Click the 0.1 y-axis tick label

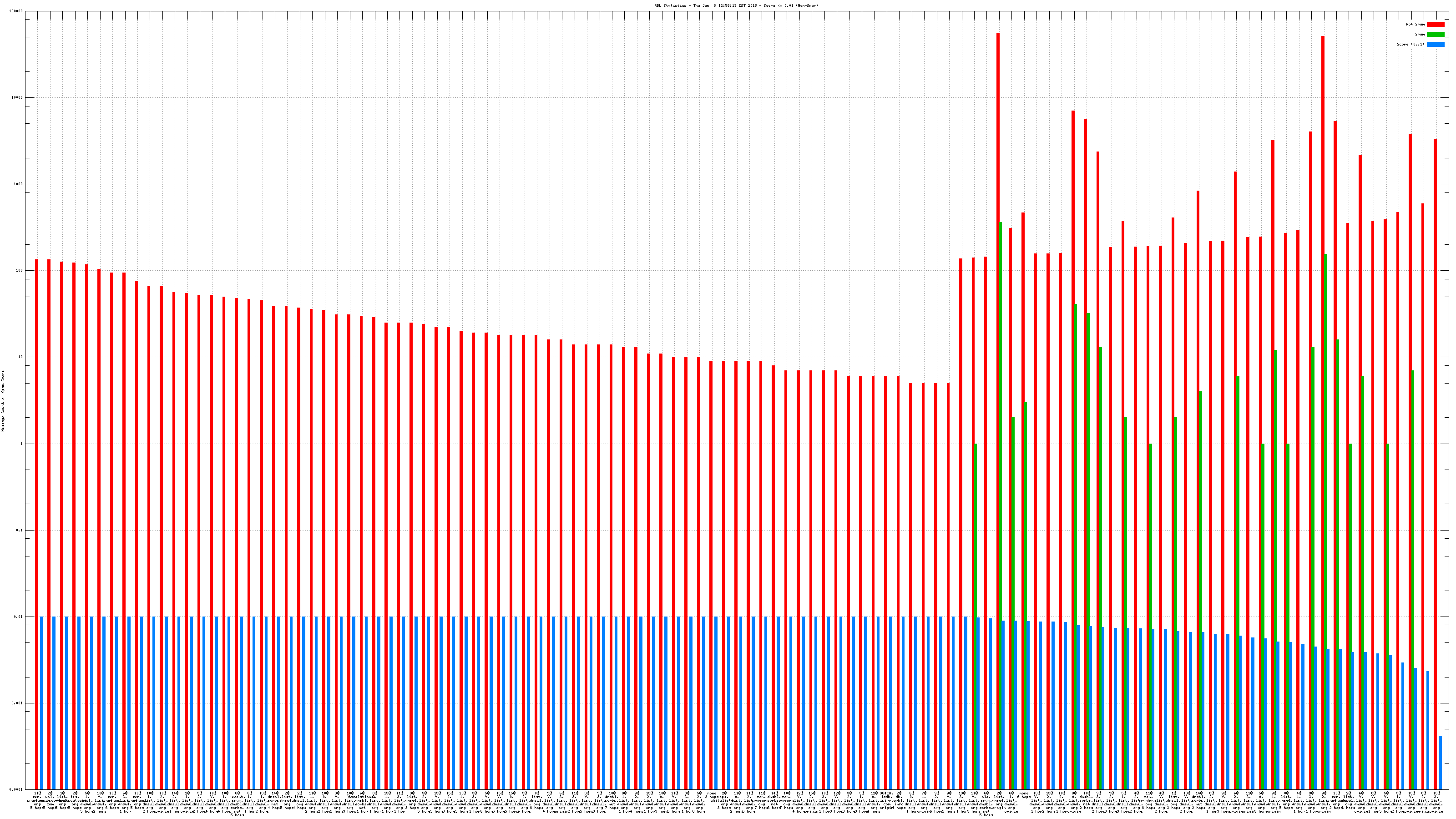19,530
